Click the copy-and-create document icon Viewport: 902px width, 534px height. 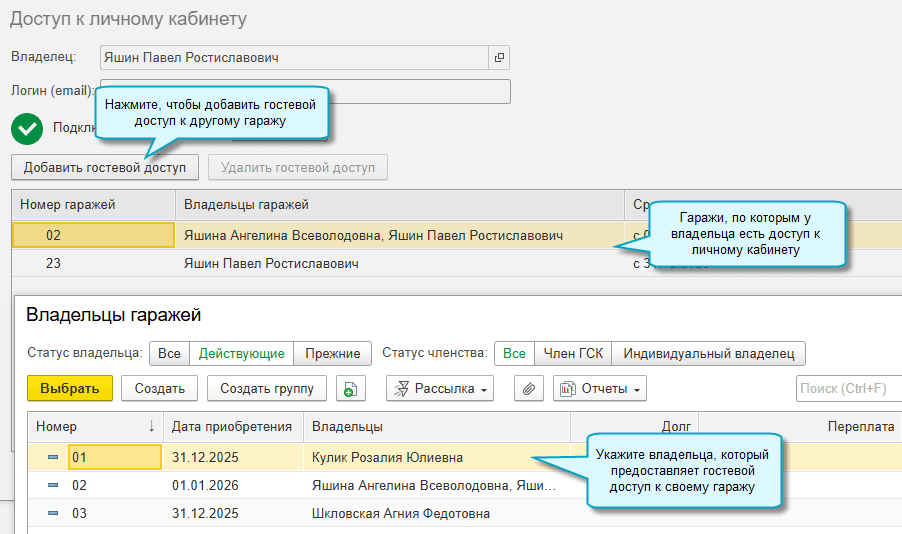click(349, 389)
